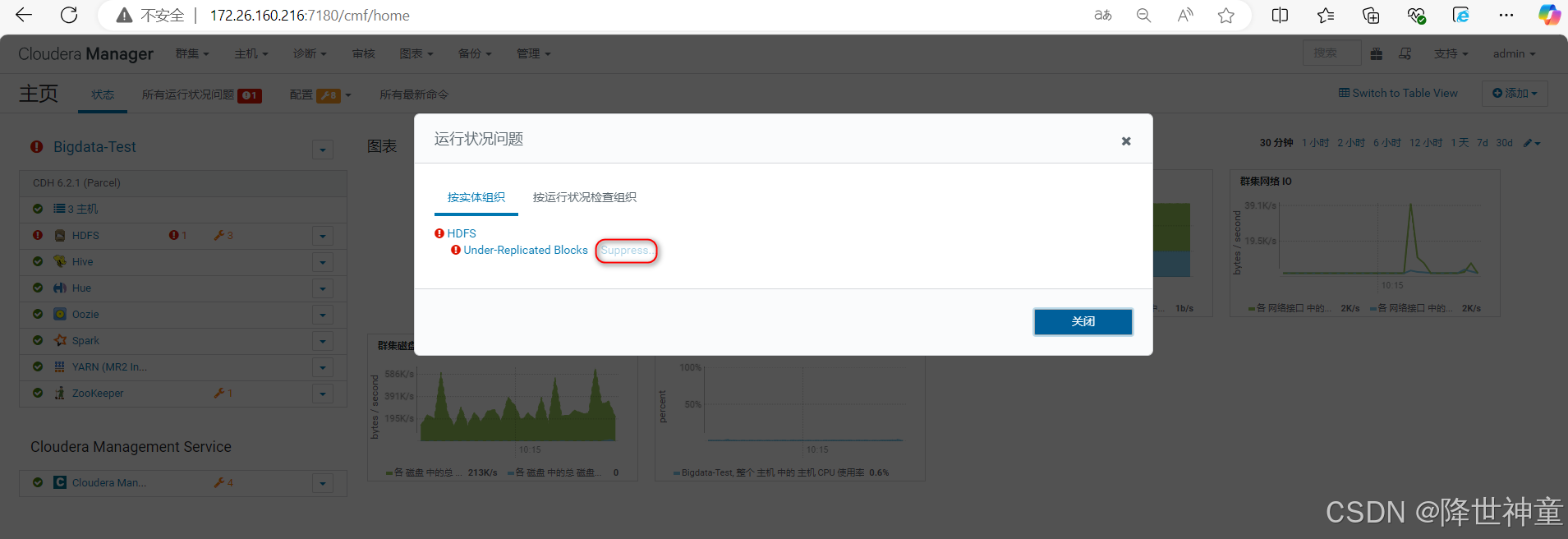Open browser settings ellipsis menu
Screen dimensions: 1568x539
coord(1506,15)
